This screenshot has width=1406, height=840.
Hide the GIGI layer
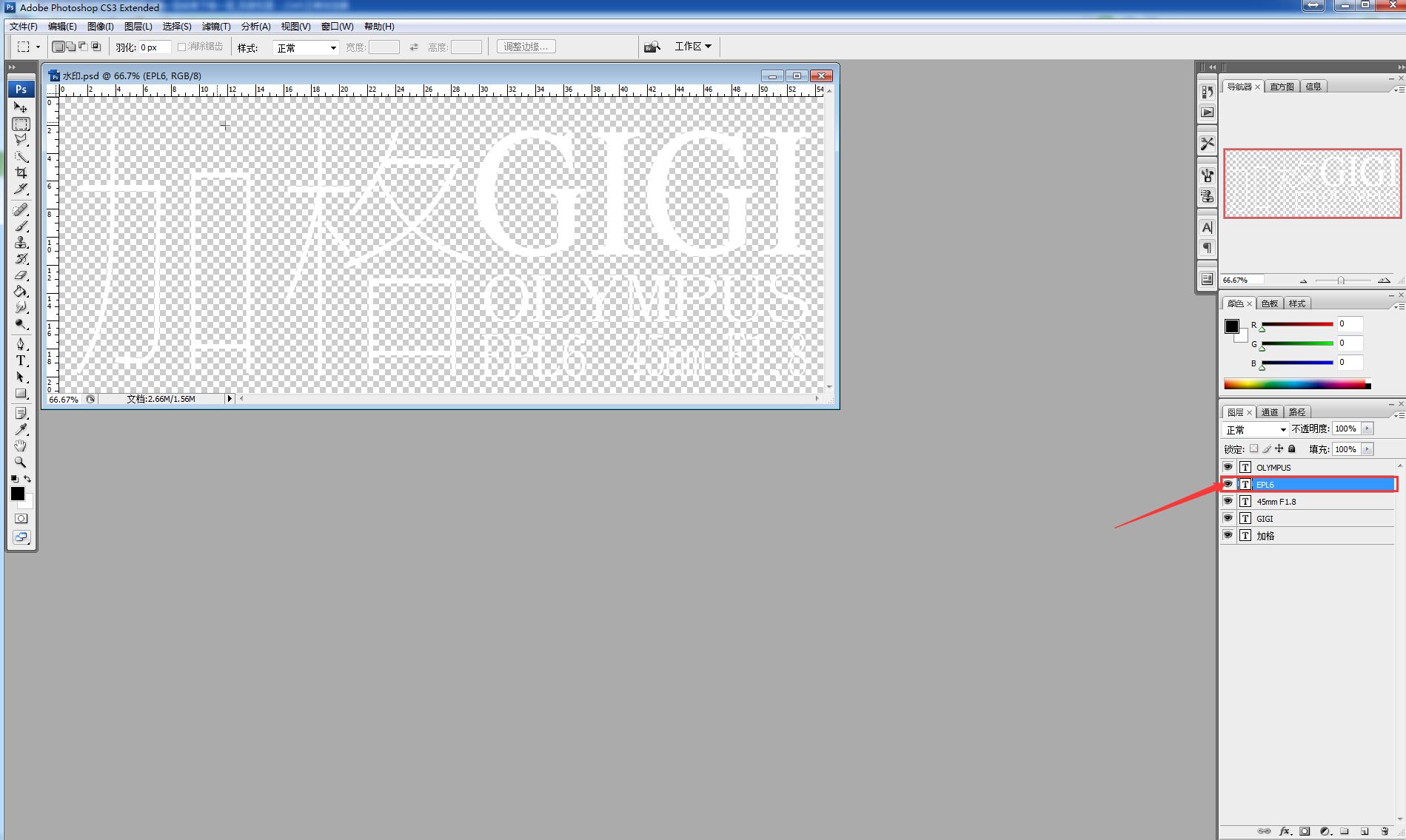click(1228, 518)
